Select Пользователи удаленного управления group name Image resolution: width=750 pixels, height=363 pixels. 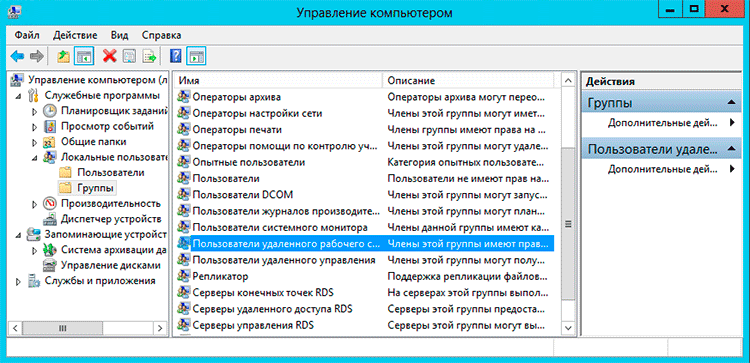pyautogui.click(x=283, y=260)
